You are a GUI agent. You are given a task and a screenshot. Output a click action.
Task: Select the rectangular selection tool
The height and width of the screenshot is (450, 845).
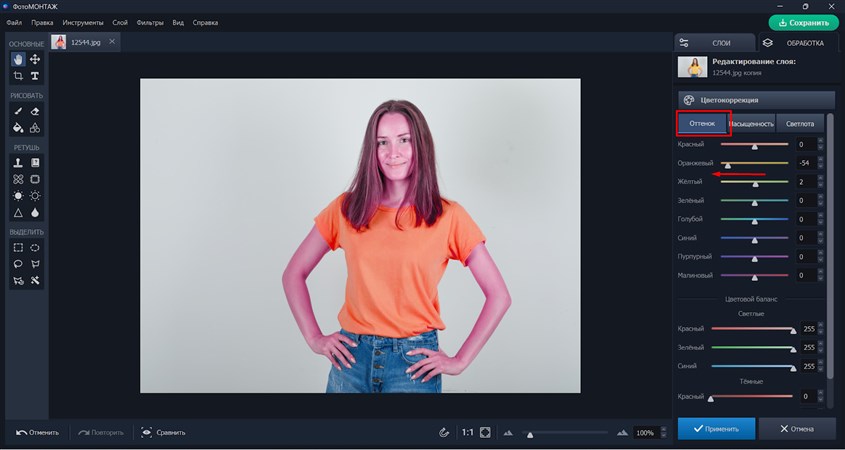18,247
